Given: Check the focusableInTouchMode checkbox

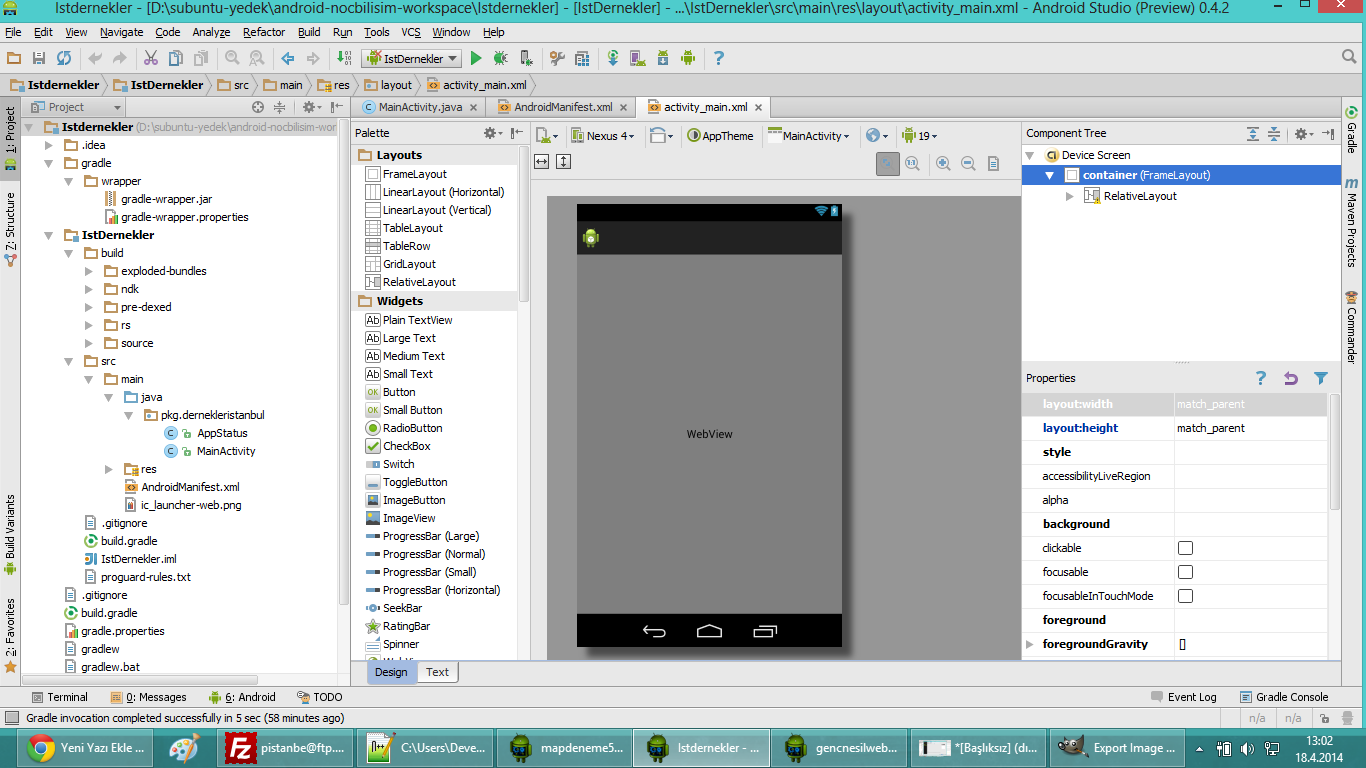Looking at the screenshot, I should (x=1185, y=596).
